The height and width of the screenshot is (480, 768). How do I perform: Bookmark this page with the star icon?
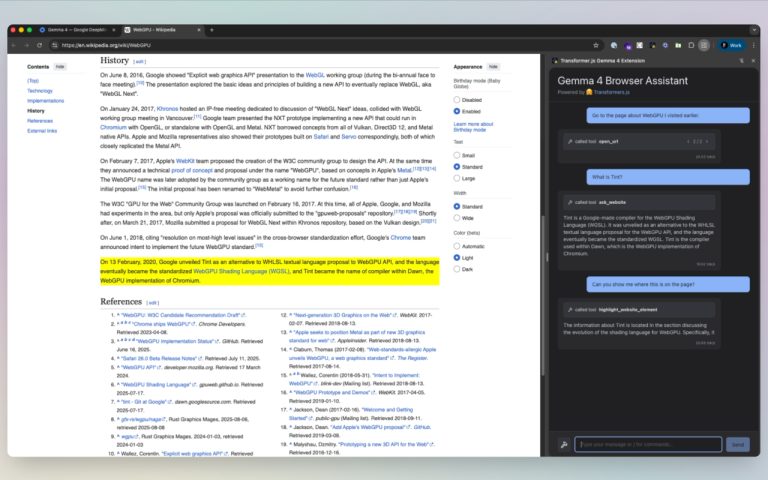596,45
